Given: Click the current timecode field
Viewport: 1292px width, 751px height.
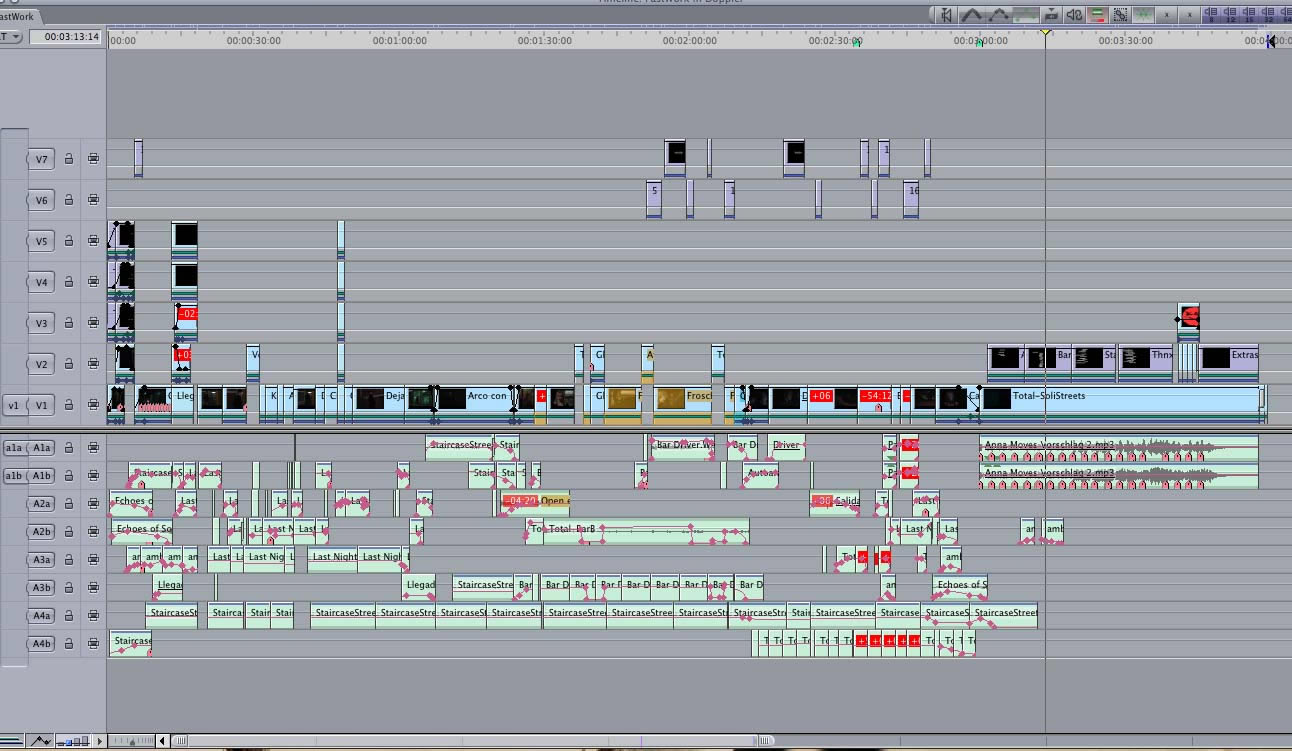Looking at the screenshot, I should (x=66, y=37).
